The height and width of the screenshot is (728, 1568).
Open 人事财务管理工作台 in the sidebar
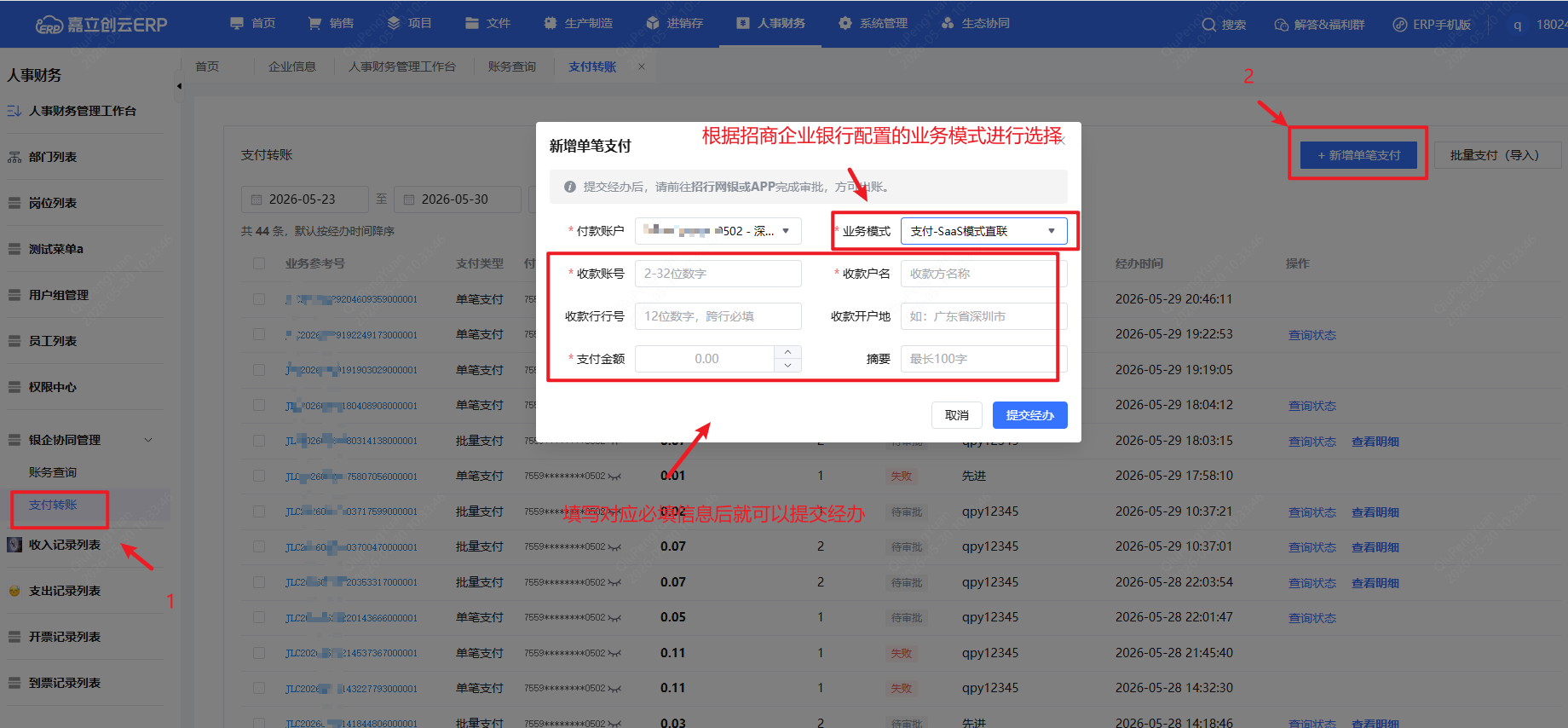click(82, 111)
